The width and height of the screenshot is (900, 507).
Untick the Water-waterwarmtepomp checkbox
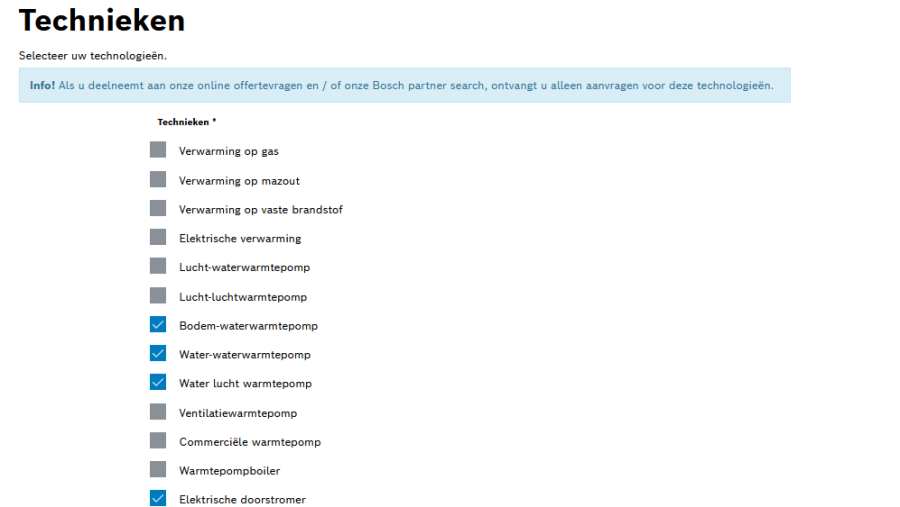(x=158, y=353)
